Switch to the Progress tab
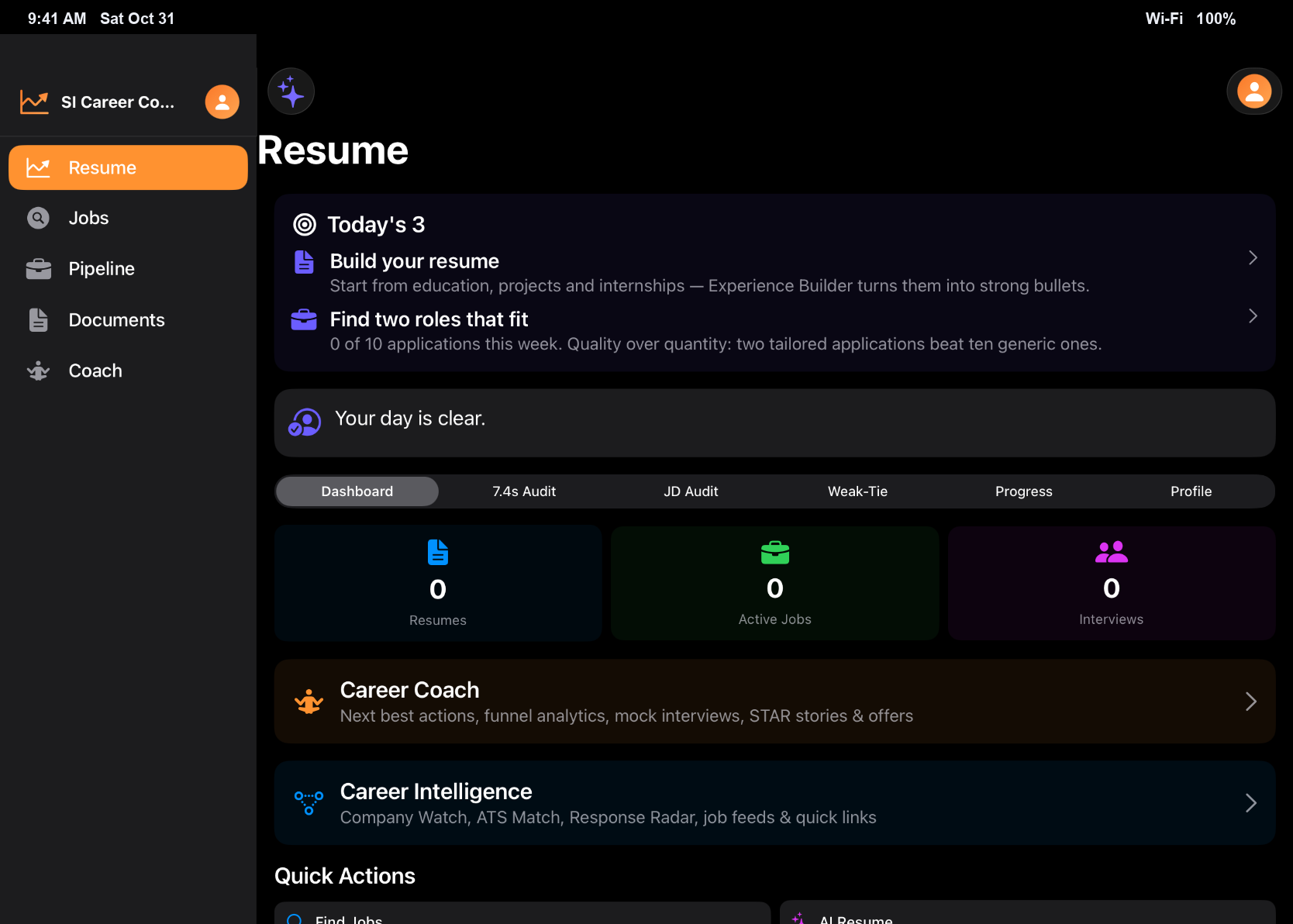 [x=1024, y=491]
